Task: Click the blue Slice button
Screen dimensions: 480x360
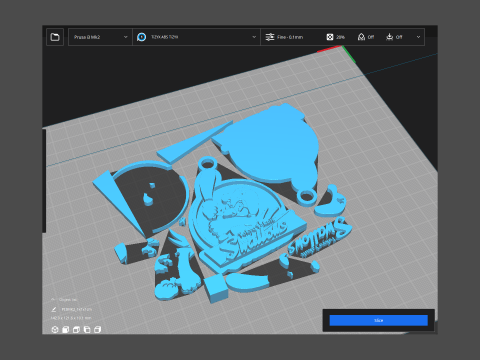Action: [x=379, y=320]
